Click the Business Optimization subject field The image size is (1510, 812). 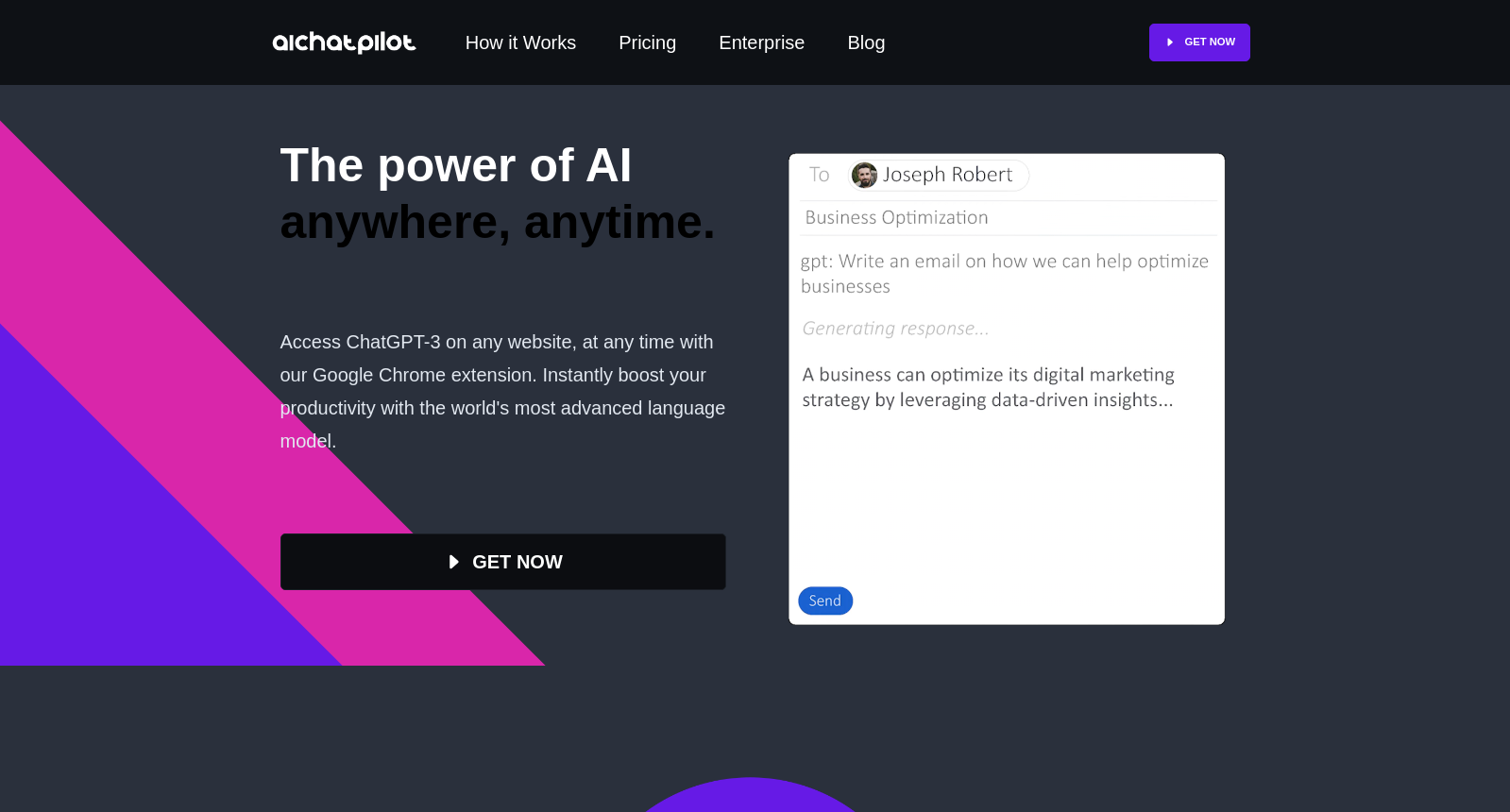pyautogui.click(x=1008, y=218)
